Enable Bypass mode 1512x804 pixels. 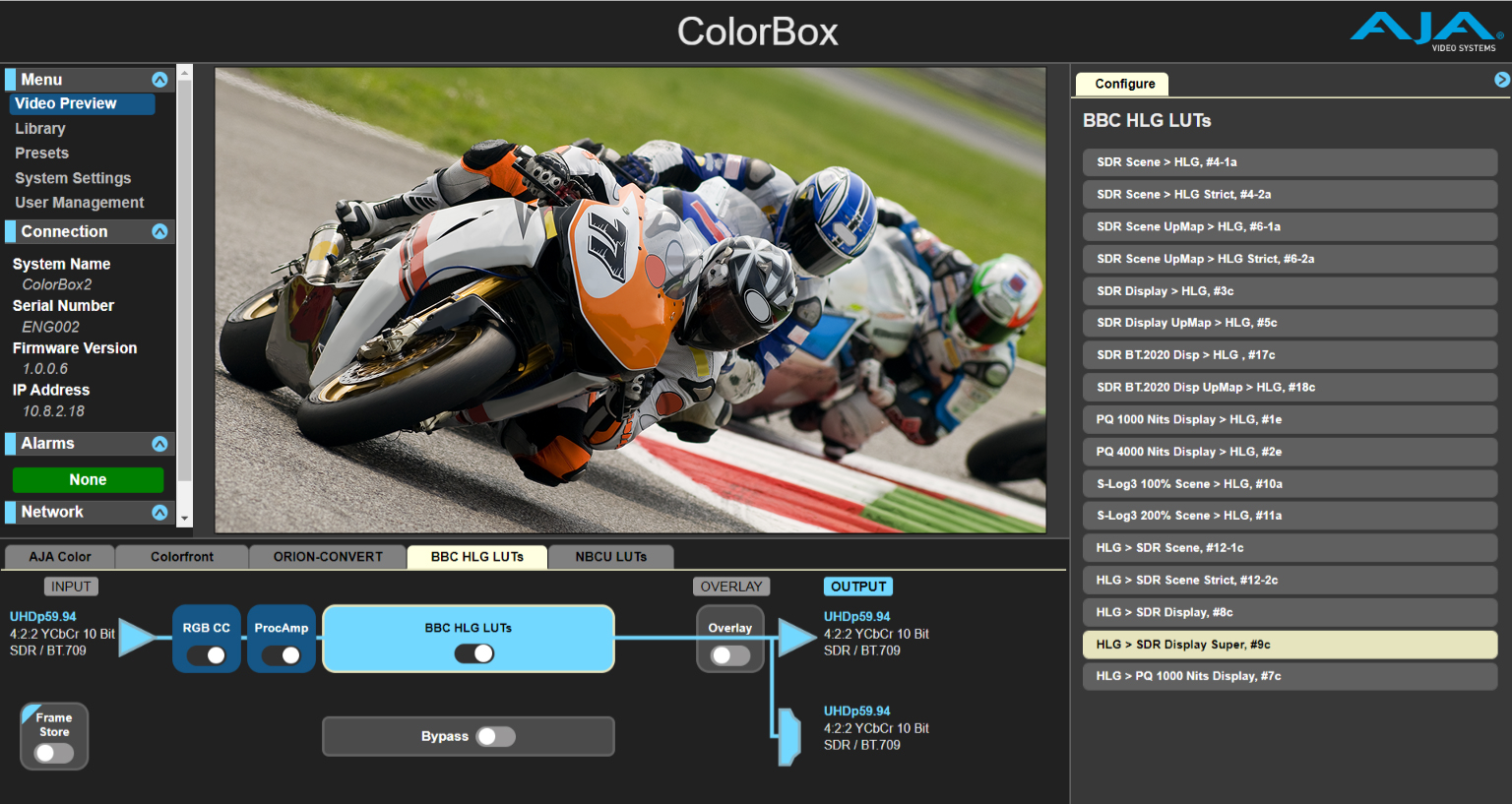(496, 735)
